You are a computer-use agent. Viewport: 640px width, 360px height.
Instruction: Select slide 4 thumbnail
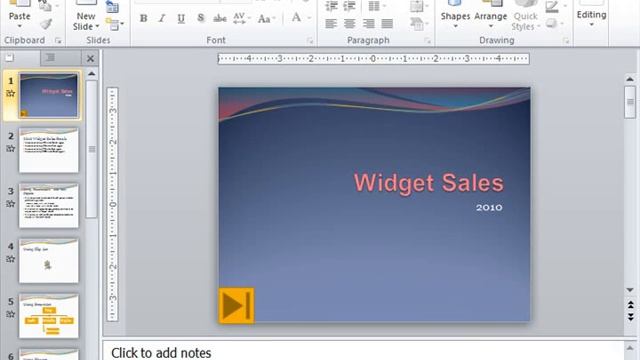[x=49, y=260]
